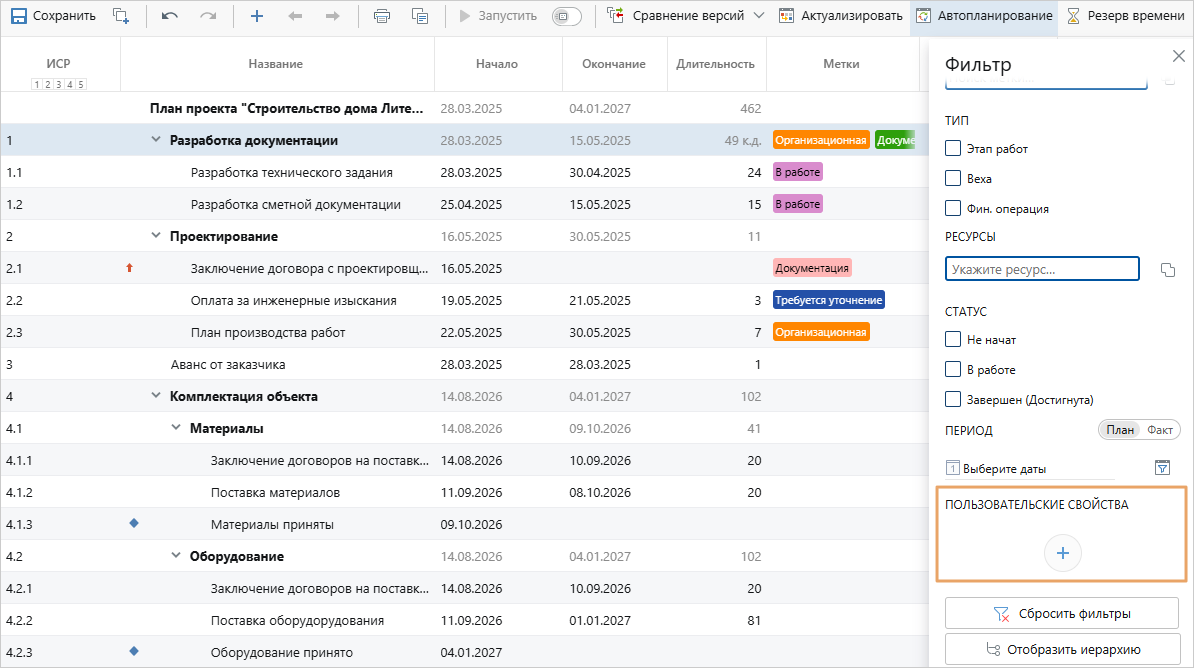Click the Документация tag in row 2.1
Screen dimensions: 1194x668
pyautogui.click(x=812, y=268)
